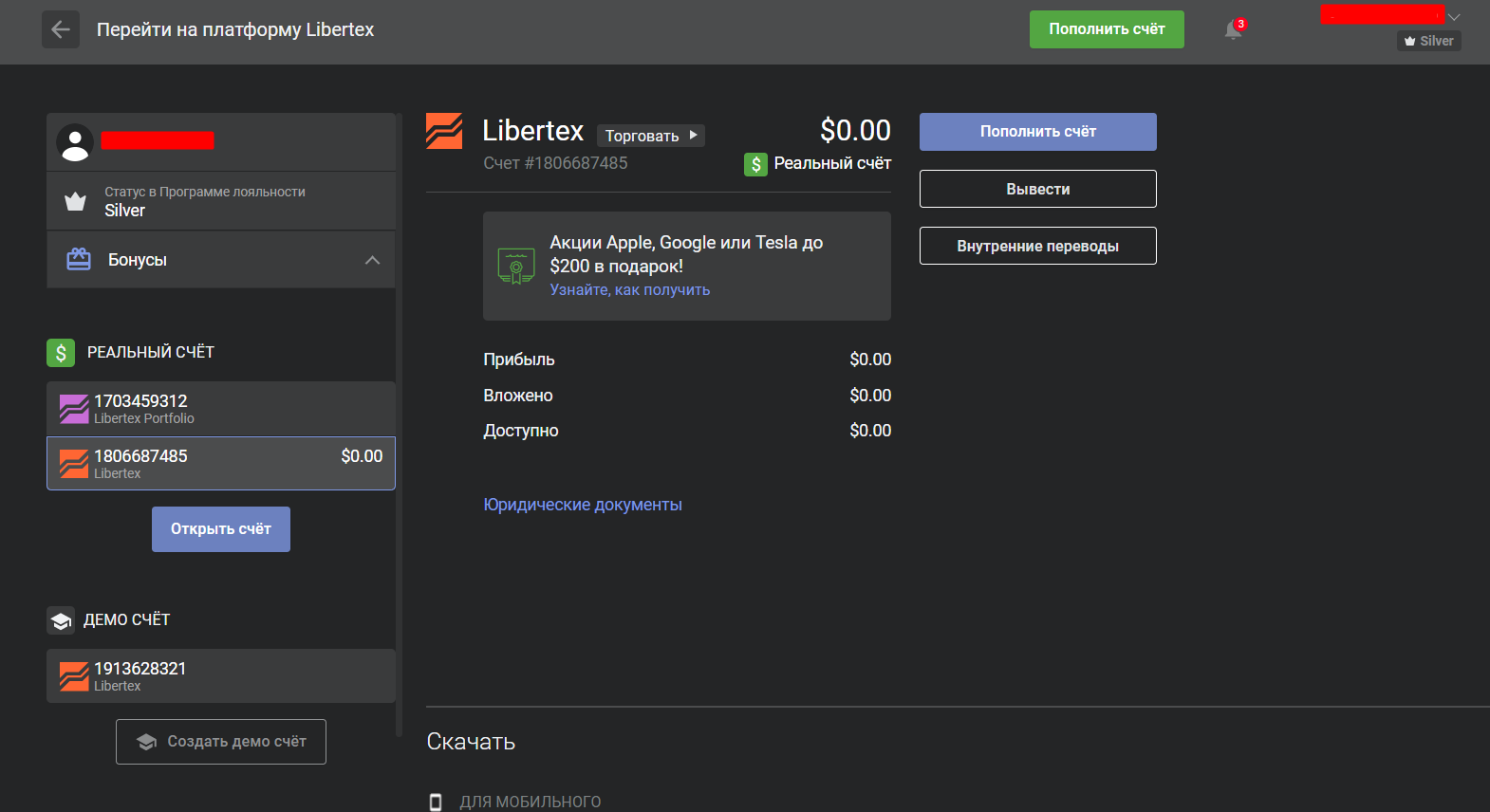Click the loyalty crown icon
This screenshot has width=1490, height=812.
click(75, 201)
